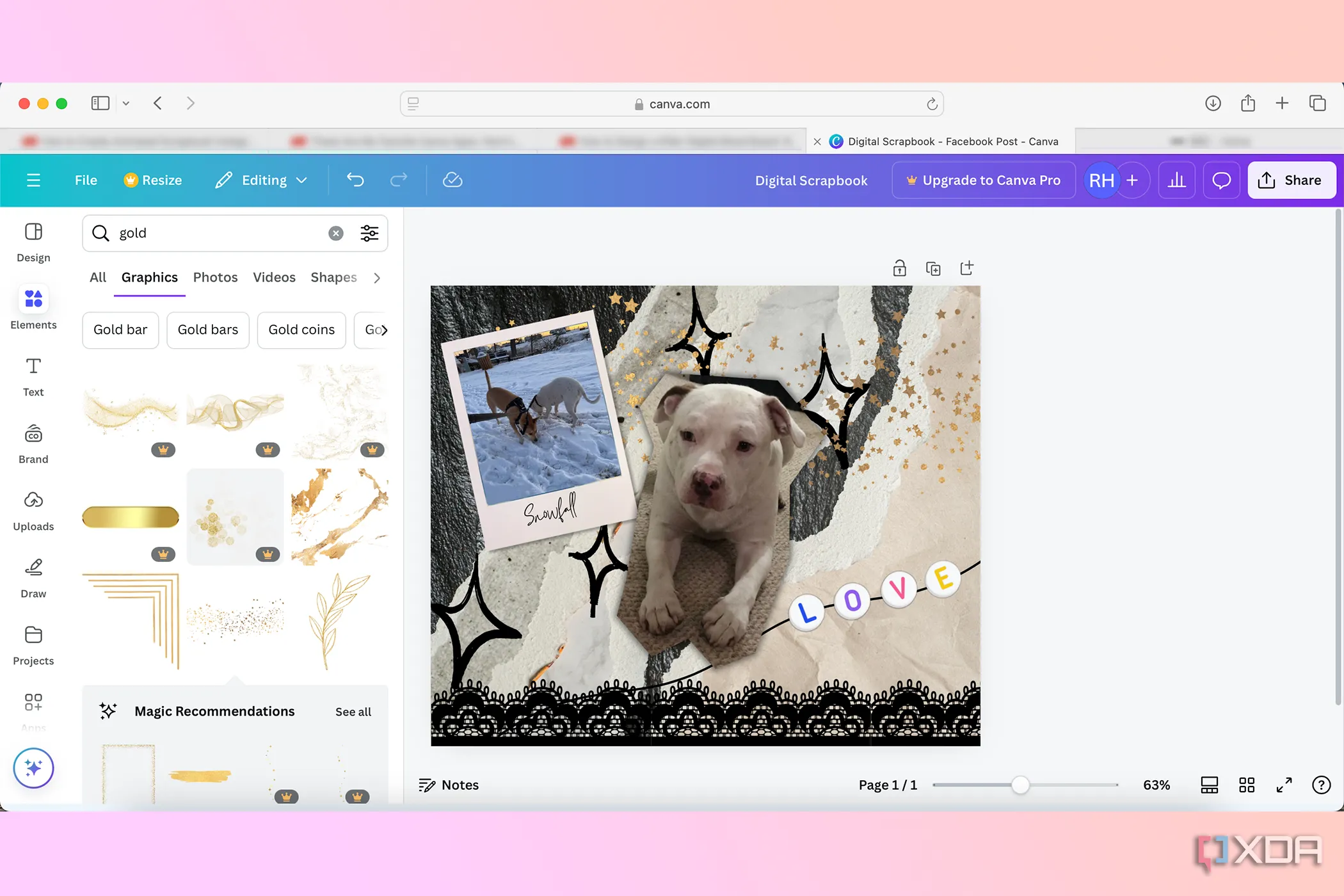Open the Notes panel
The width and height of the screenshot is (1344, 896).
click(449, 785)
